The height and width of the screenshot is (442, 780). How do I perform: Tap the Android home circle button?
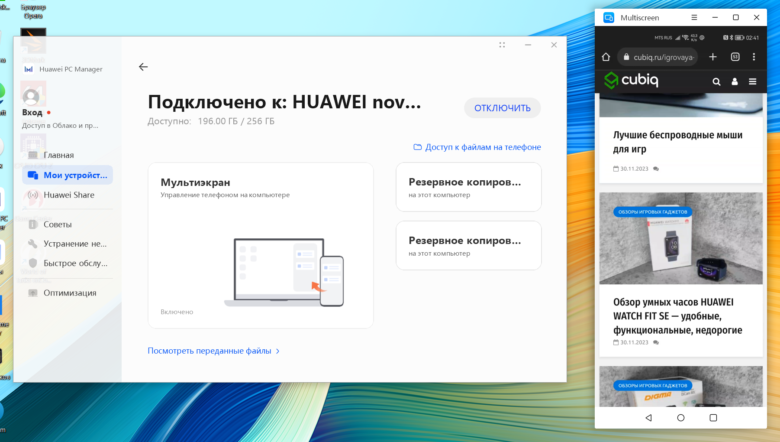pos(681,418)
